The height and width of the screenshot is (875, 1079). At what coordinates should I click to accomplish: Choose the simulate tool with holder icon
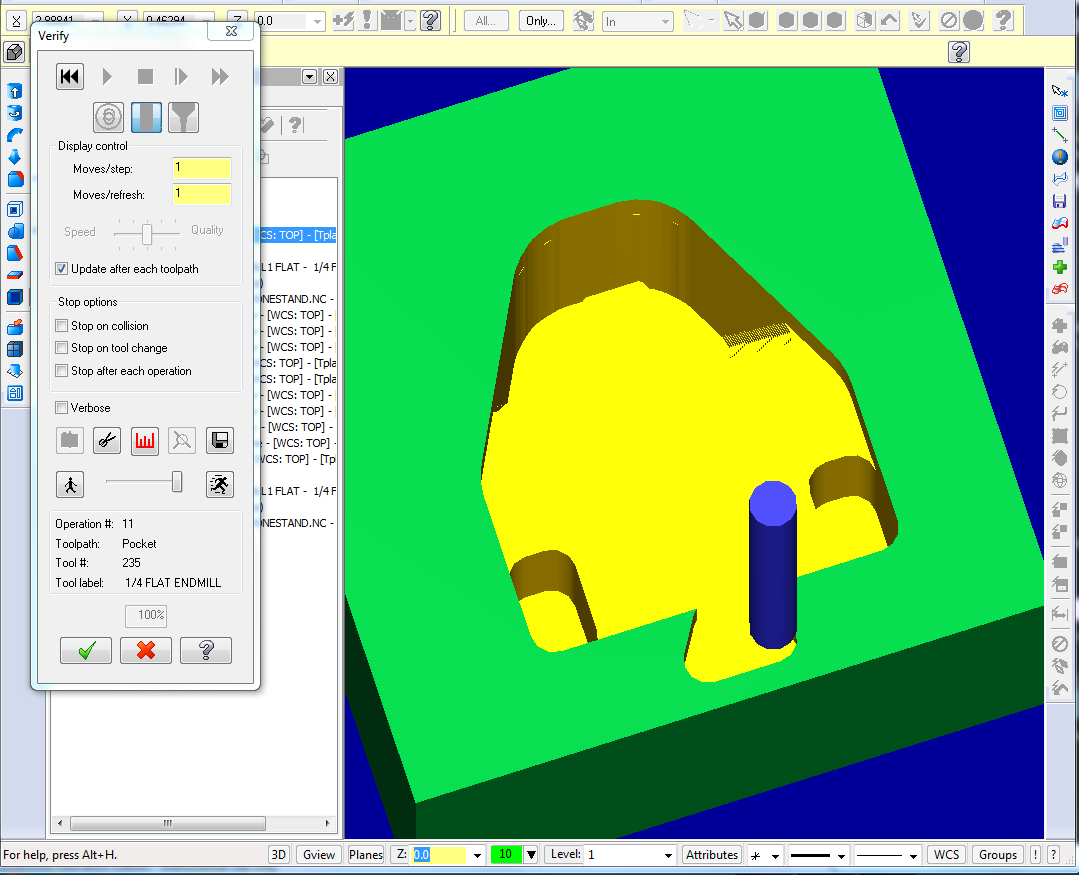(183, 118)
